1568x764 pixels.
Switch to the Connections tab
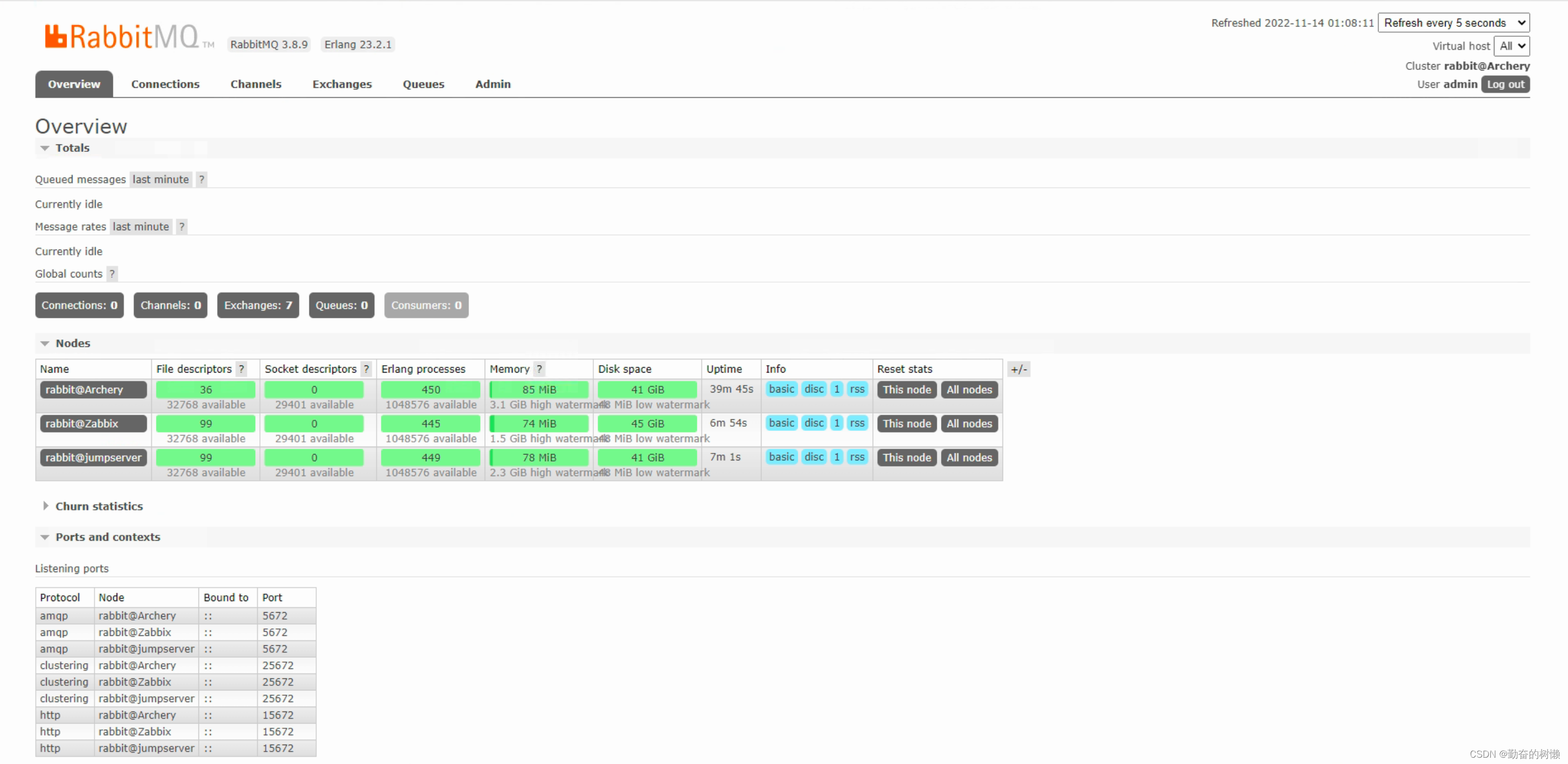pyautogui.click(x=165, y=84)
